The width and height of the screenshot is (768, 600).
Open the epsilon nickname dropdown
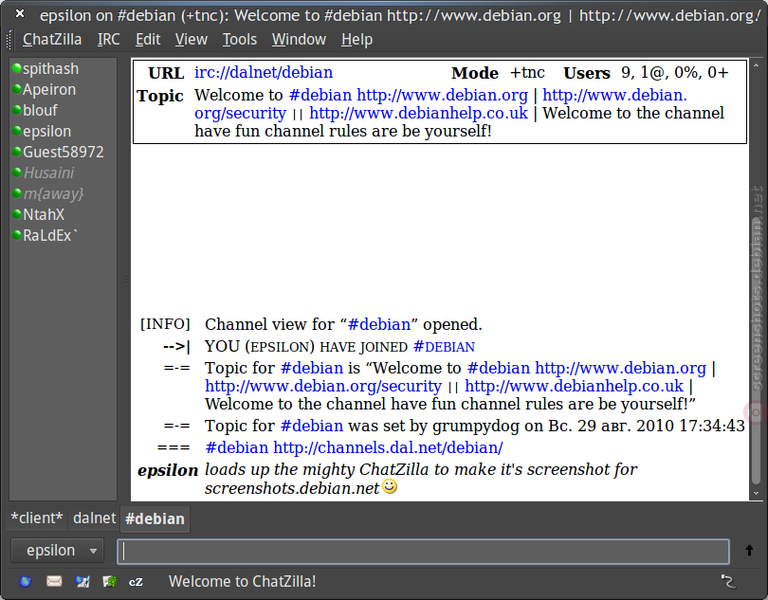coord(57,551)
